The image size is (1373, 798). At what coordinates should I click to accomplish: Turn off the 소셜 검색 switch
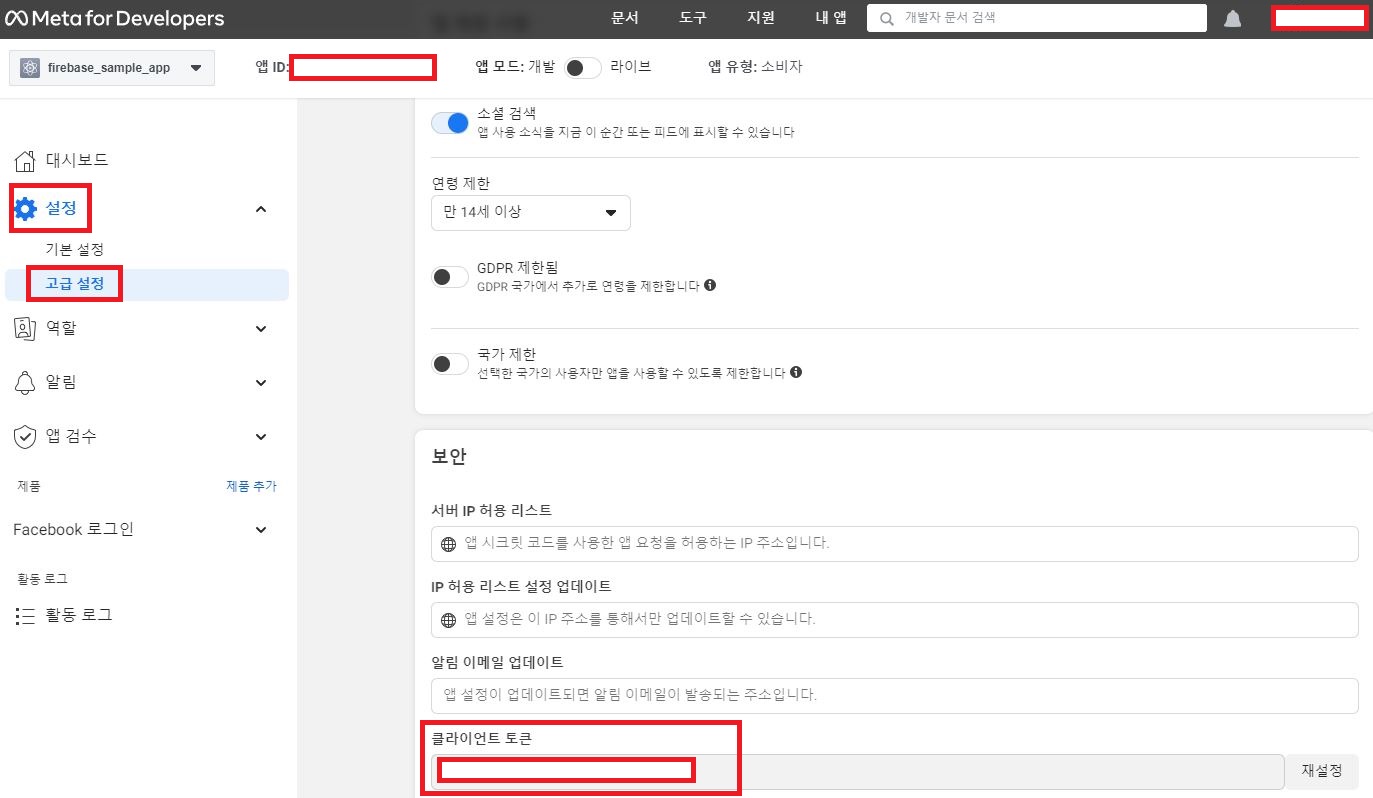(450, 123)
